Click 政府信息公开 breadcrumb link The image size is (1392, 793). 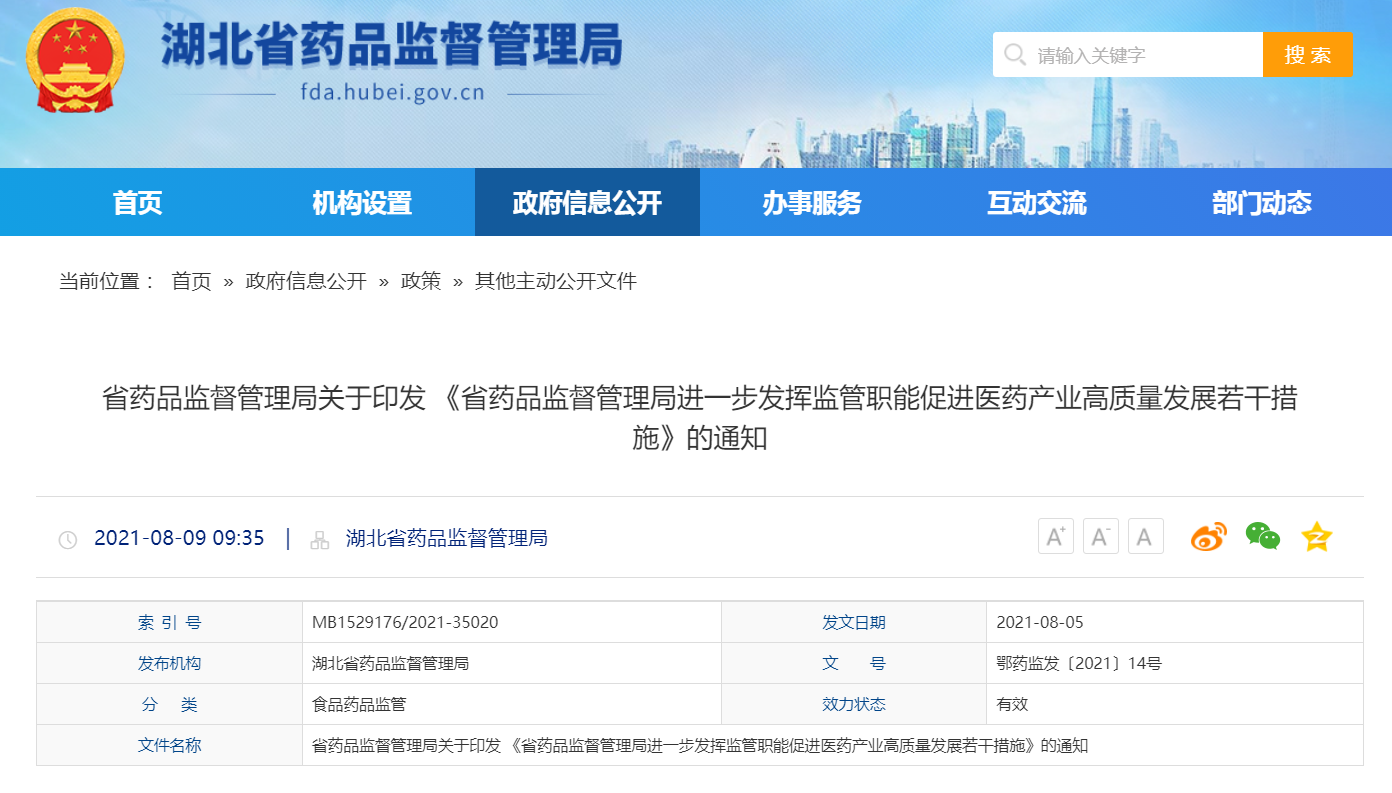click(306, 282)
